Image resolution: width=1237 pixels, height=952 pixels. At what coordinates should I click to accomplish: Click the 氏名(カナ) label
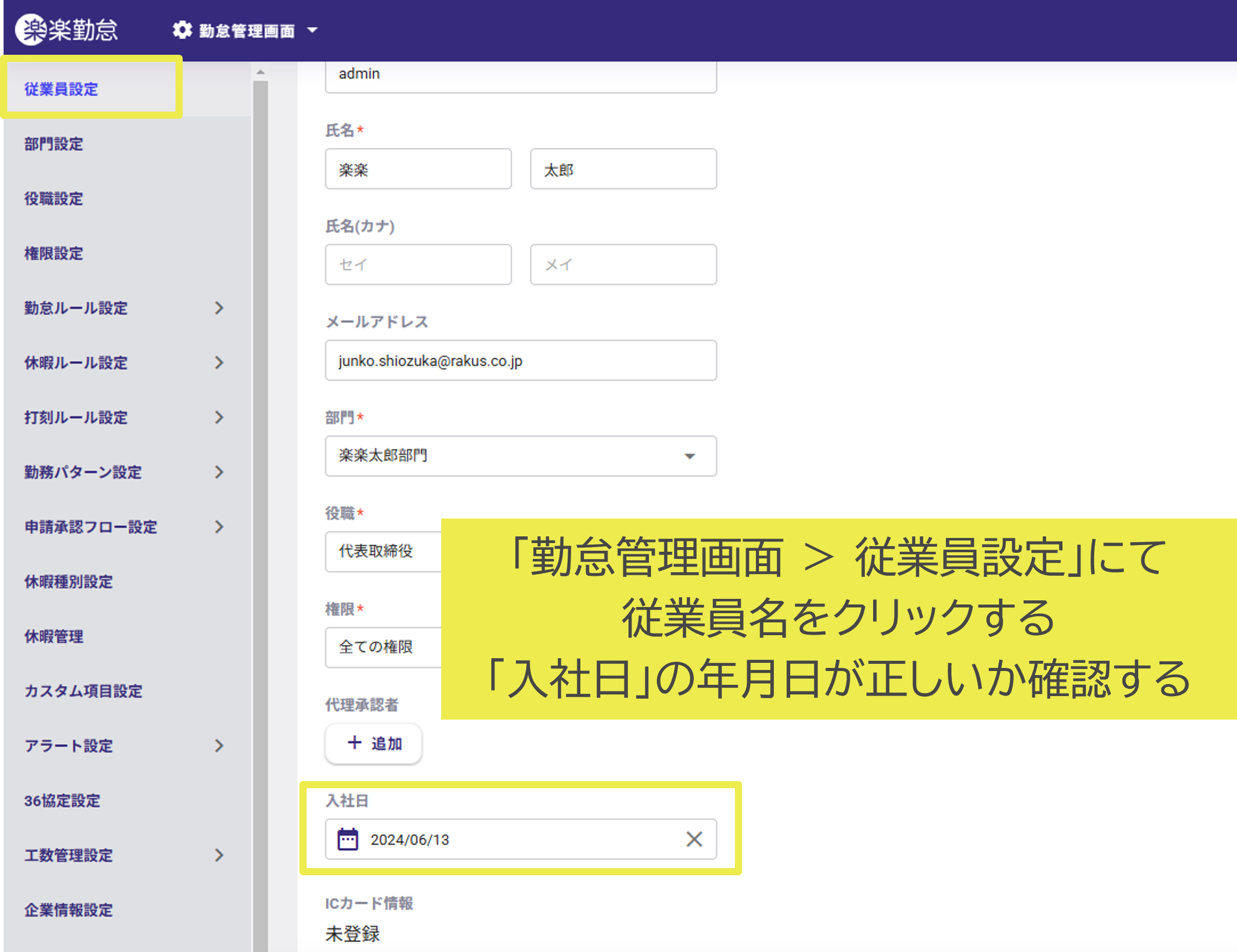[x=360, y=227]
